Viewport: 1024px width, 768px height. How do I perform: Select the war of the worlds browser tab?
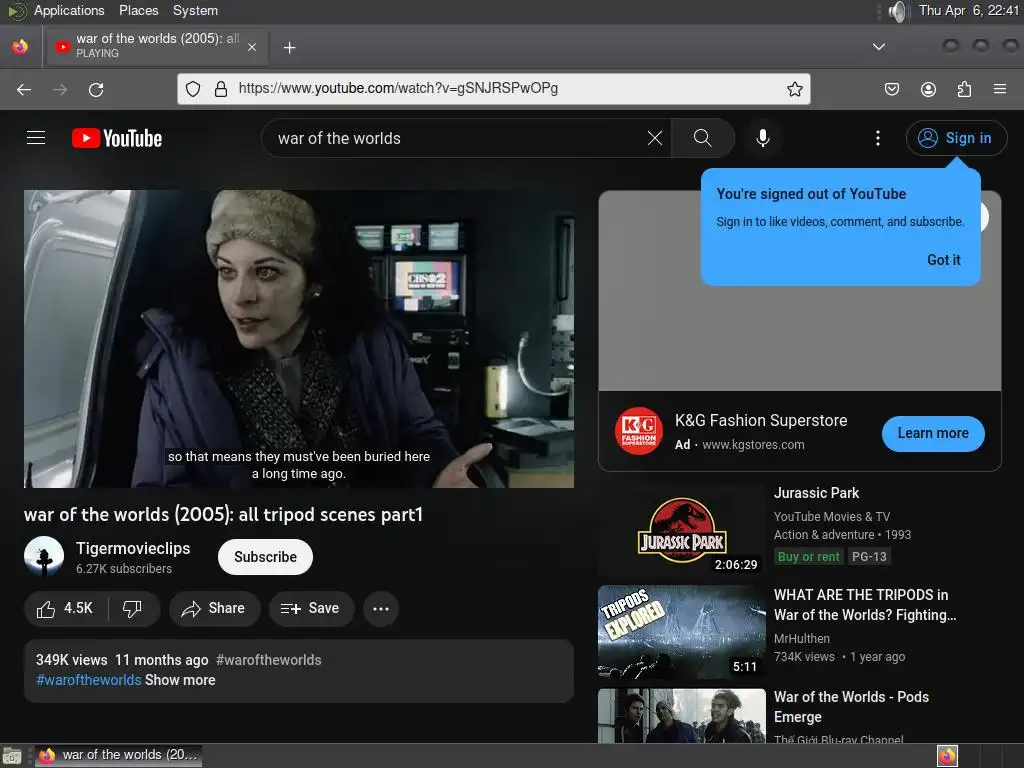tap(155, 47)
